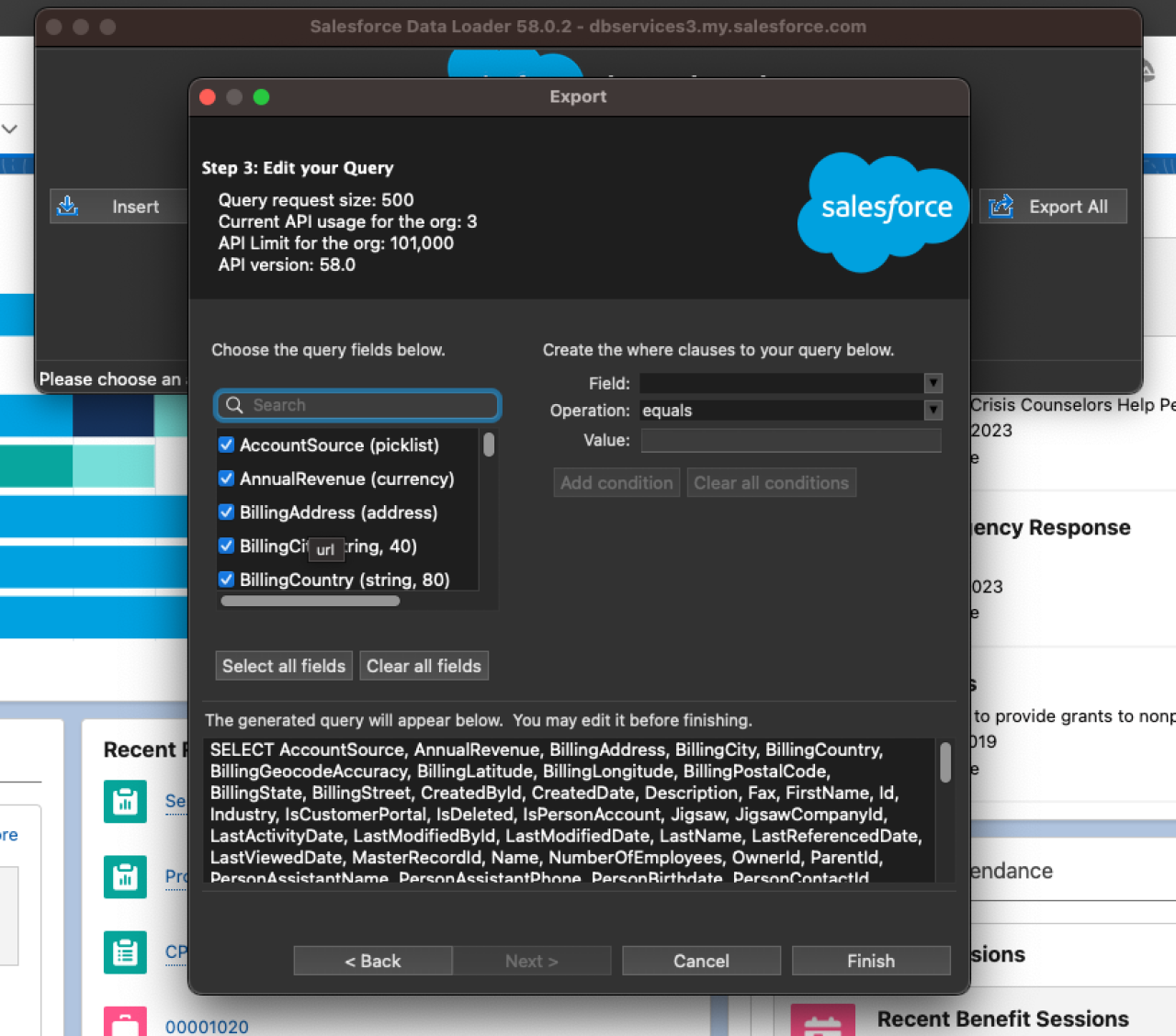
Task: Click the Crisis Counselors Help text
Action: (x=1073, y=405)
